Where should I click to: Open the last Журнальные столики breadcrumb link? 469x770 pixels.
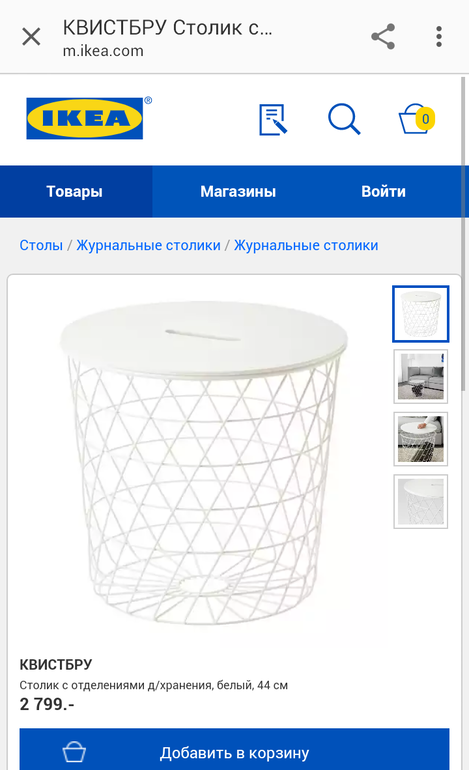click(x=306, y=245)
